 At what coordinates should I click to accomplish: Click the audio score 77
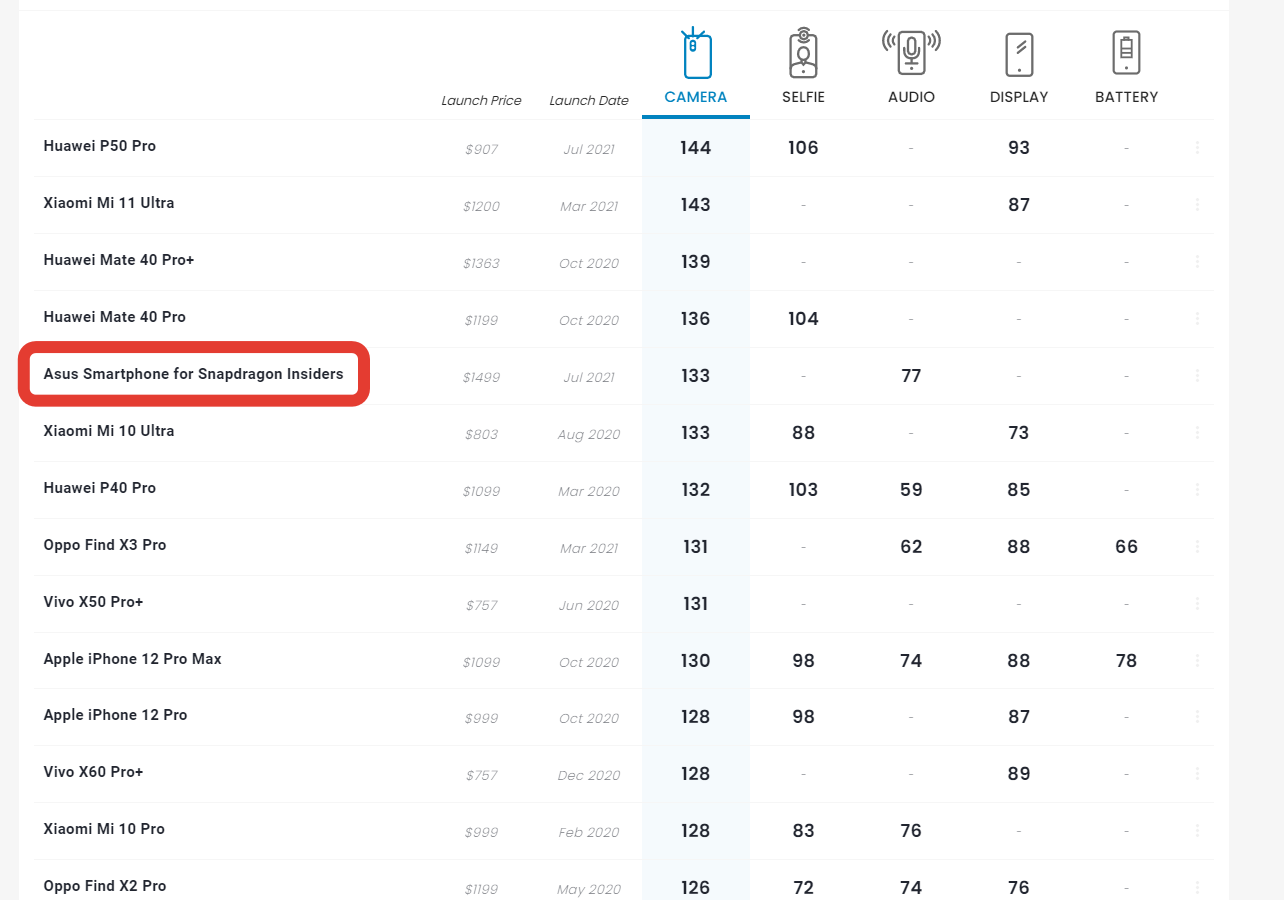coord(911,376)
